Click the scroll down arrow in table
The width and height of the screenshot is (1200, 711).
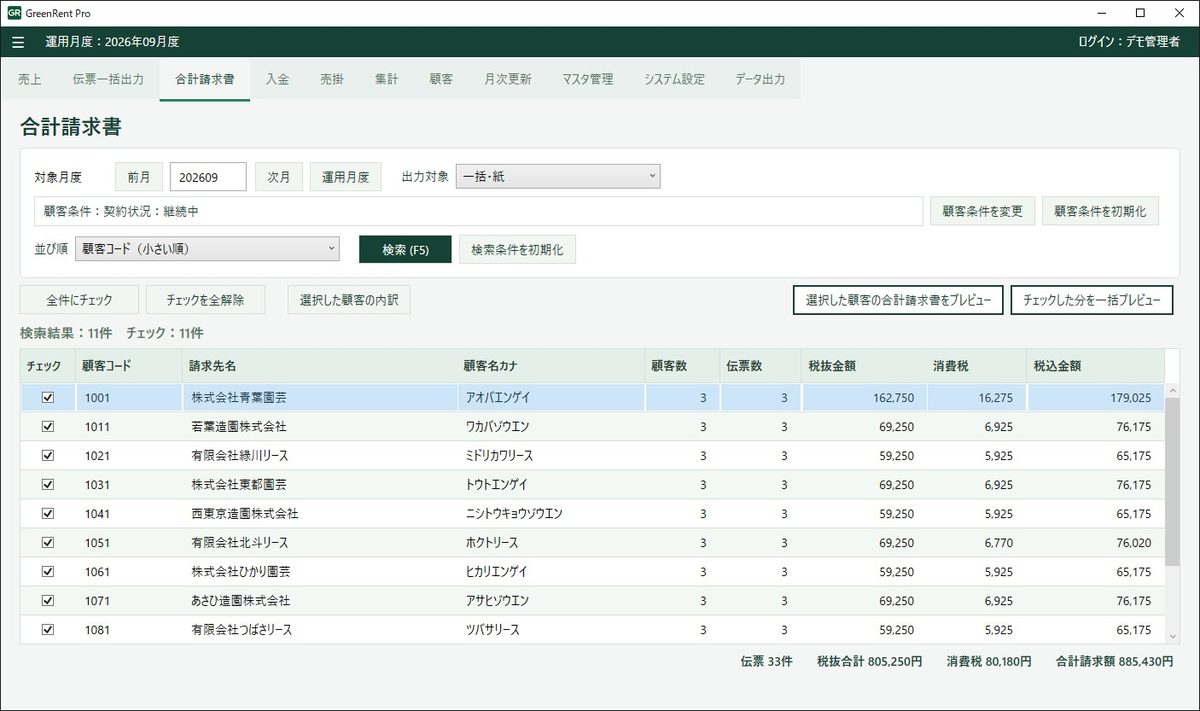[1172, 636]
